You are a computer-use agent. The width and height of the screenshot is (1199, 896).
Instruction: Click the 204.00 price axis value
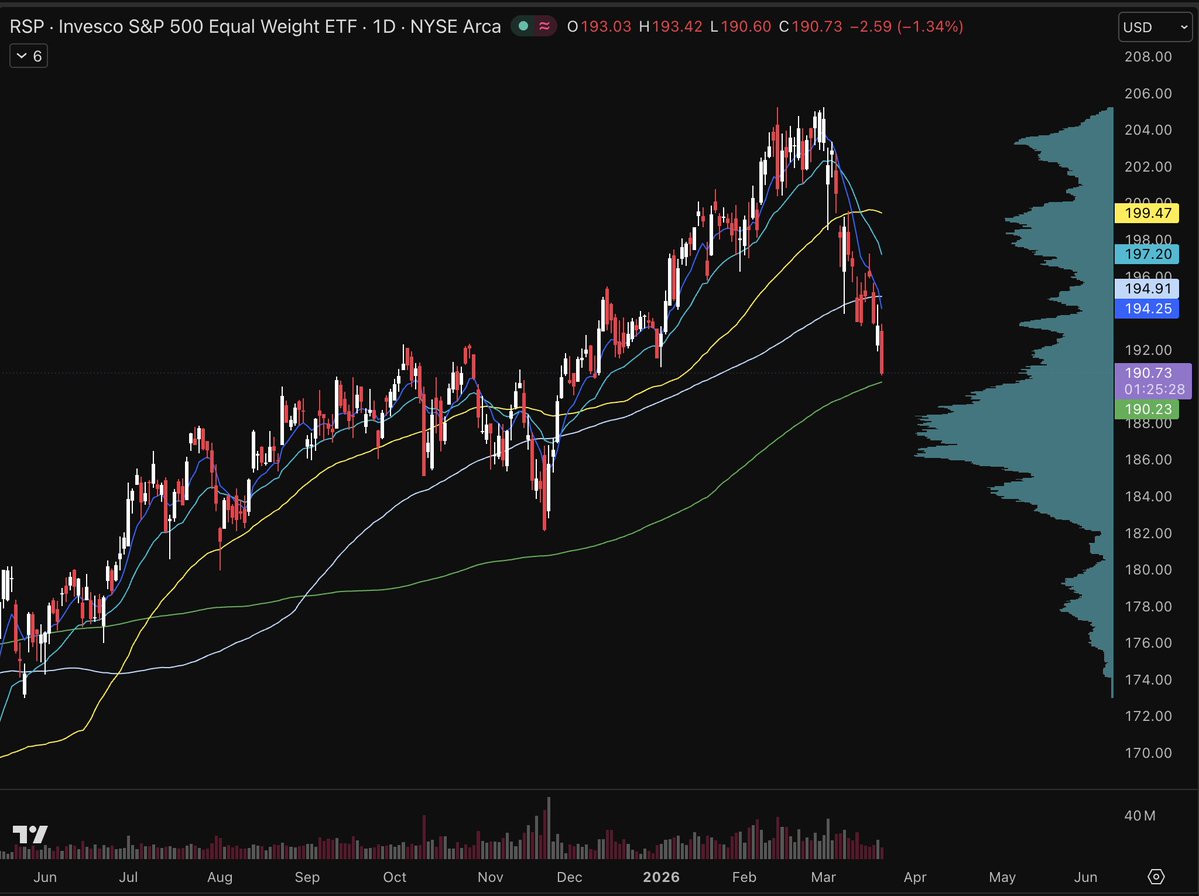point(1148,130)
